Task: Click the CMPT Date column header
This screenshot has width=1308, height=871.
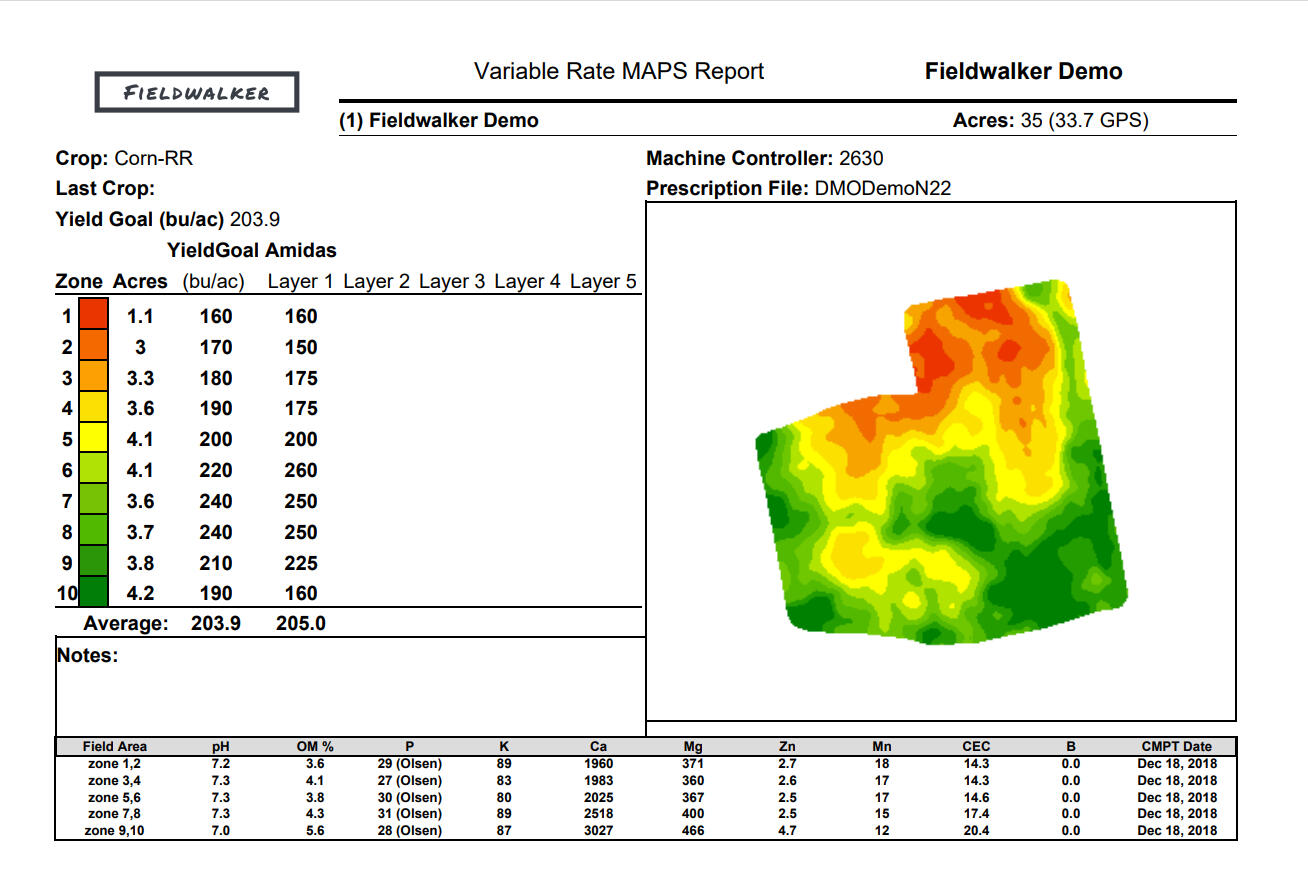Action: coord(1177,746)
